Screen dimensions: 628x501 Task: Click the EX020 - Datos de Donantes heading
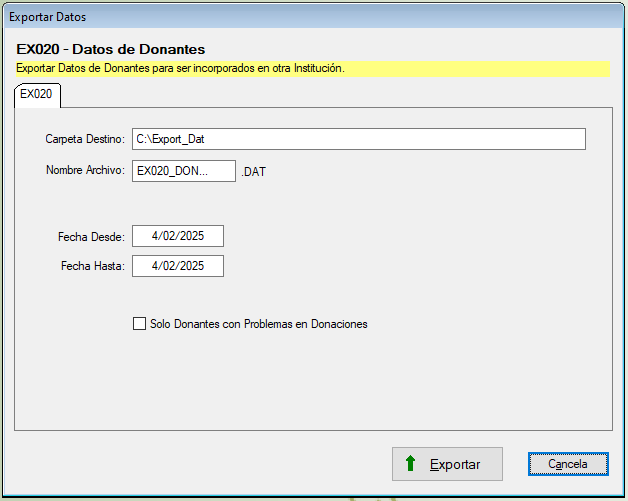click(x=111, y=49)
